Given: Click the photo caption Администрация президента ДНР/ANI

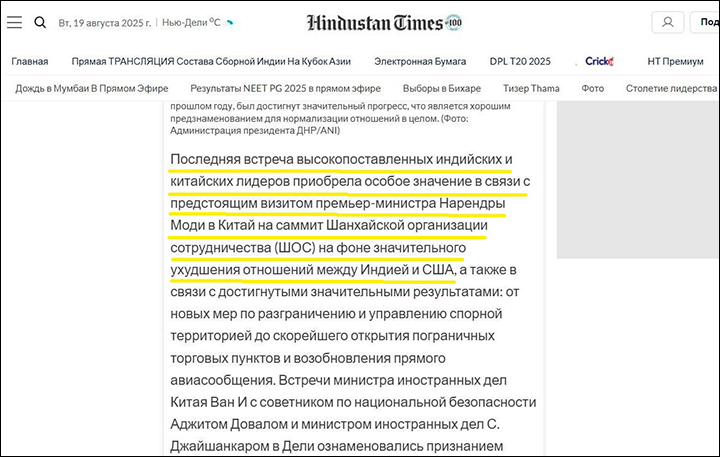Looking at the screenshot, I should point(255,130).
